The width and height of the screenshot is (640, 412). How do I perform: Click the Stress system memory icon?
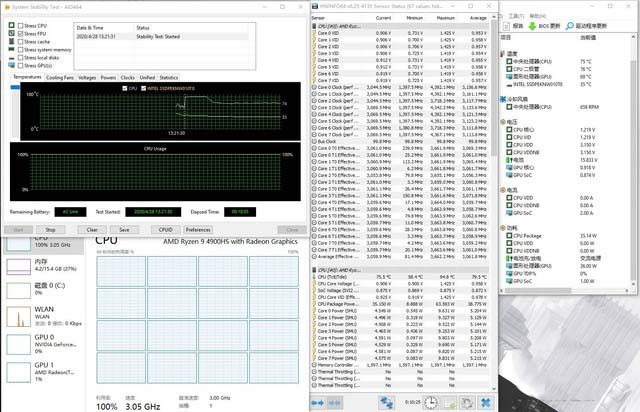11,49
